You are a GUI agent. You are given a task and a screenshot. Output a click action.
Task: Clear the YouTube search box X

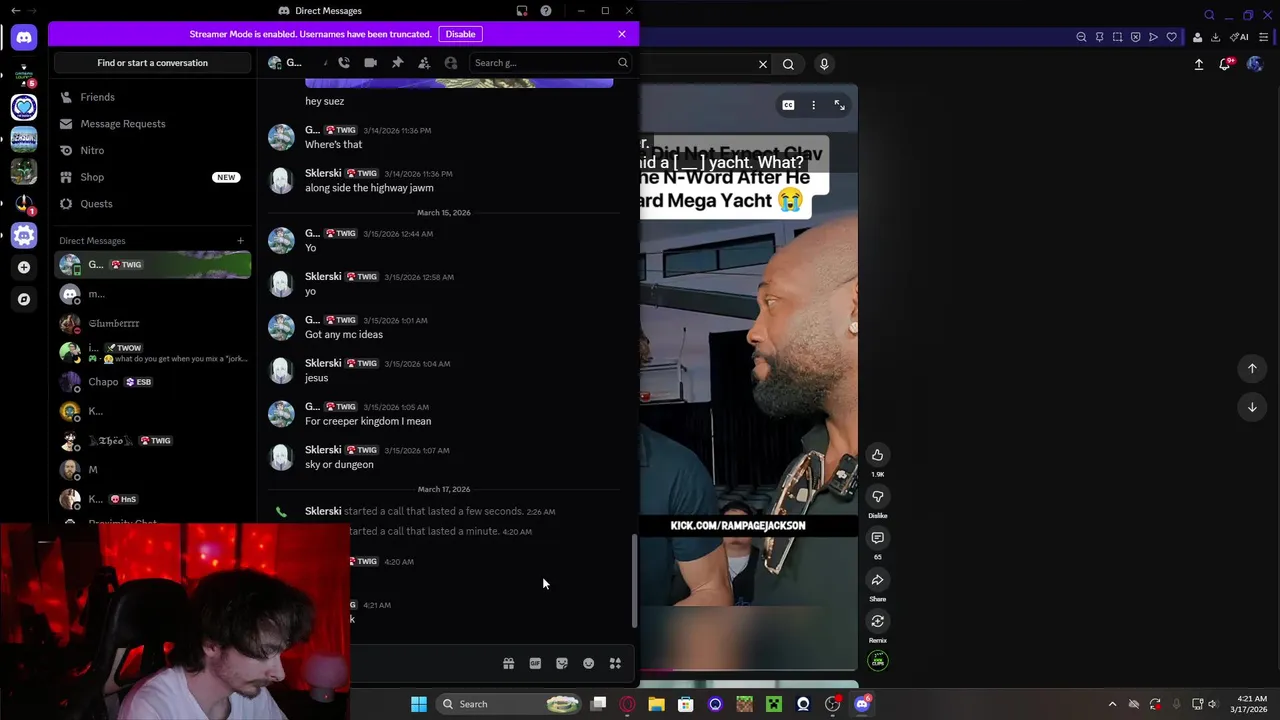763,64
